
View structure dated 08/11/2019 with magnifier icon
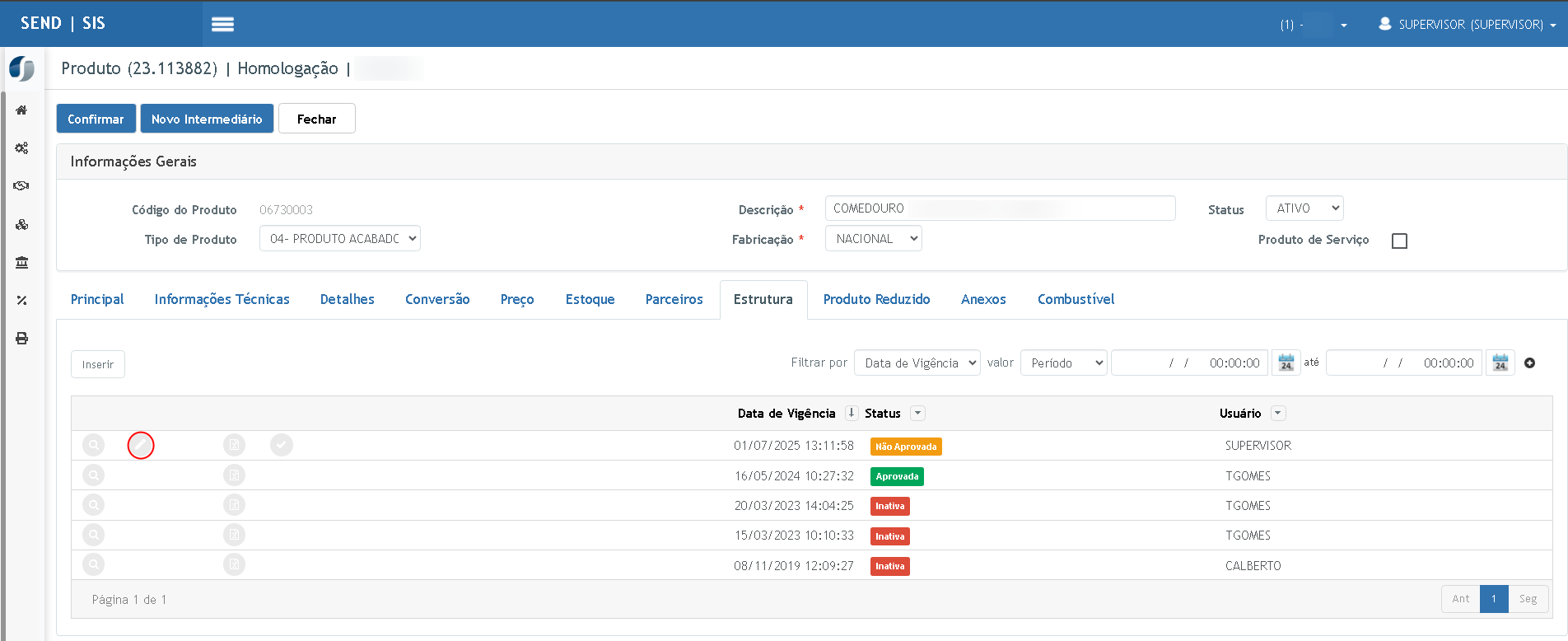tap(94, 565)
